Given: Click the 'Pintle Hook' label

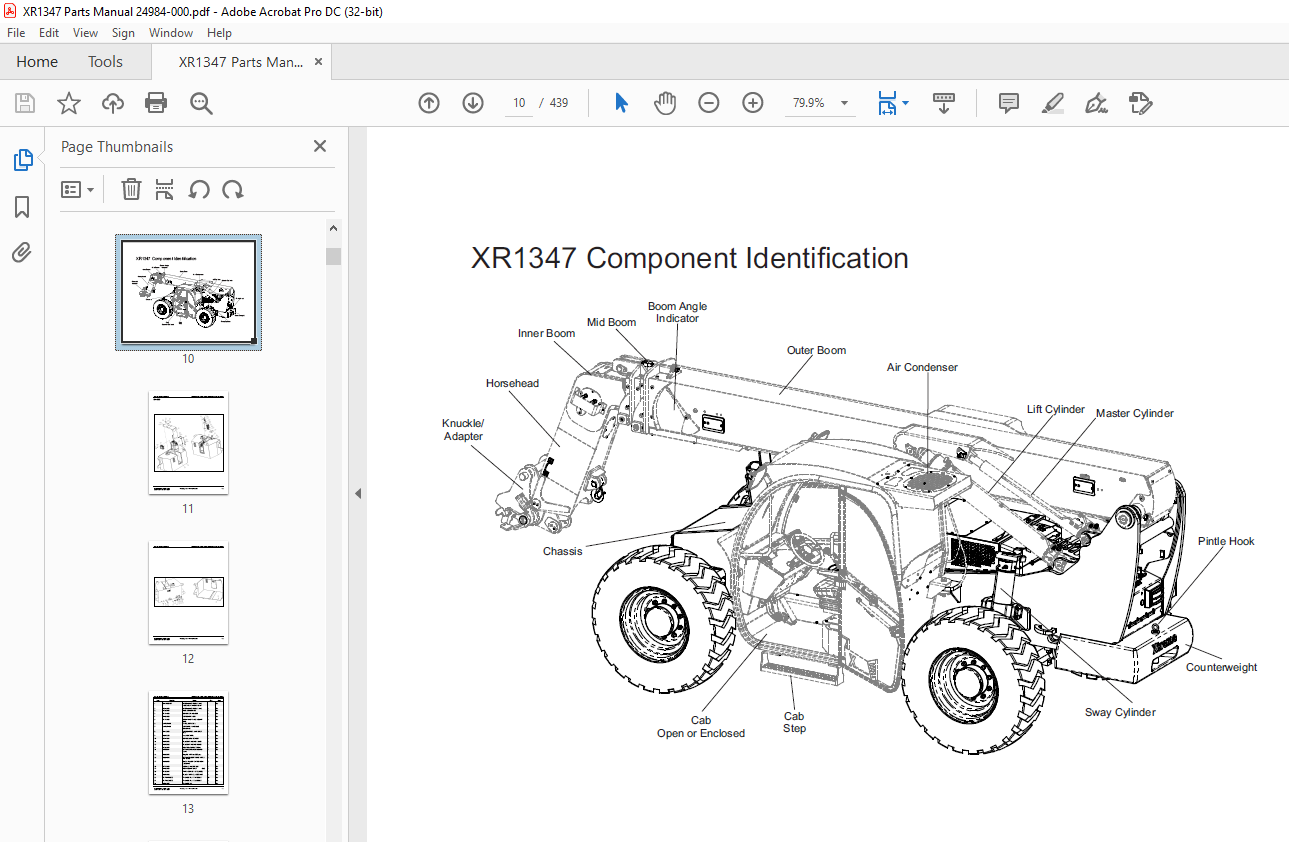Looking at the screenshot, I should click(x=1226, y=541).
